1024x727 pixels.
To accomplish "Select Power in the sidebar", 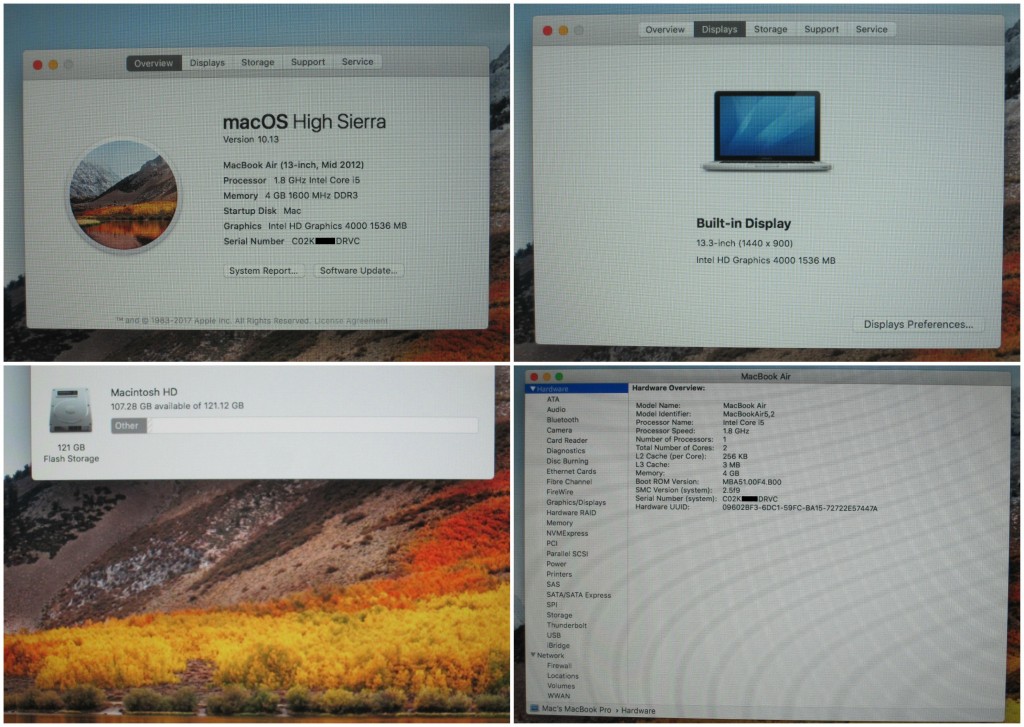I will [556, 564].
